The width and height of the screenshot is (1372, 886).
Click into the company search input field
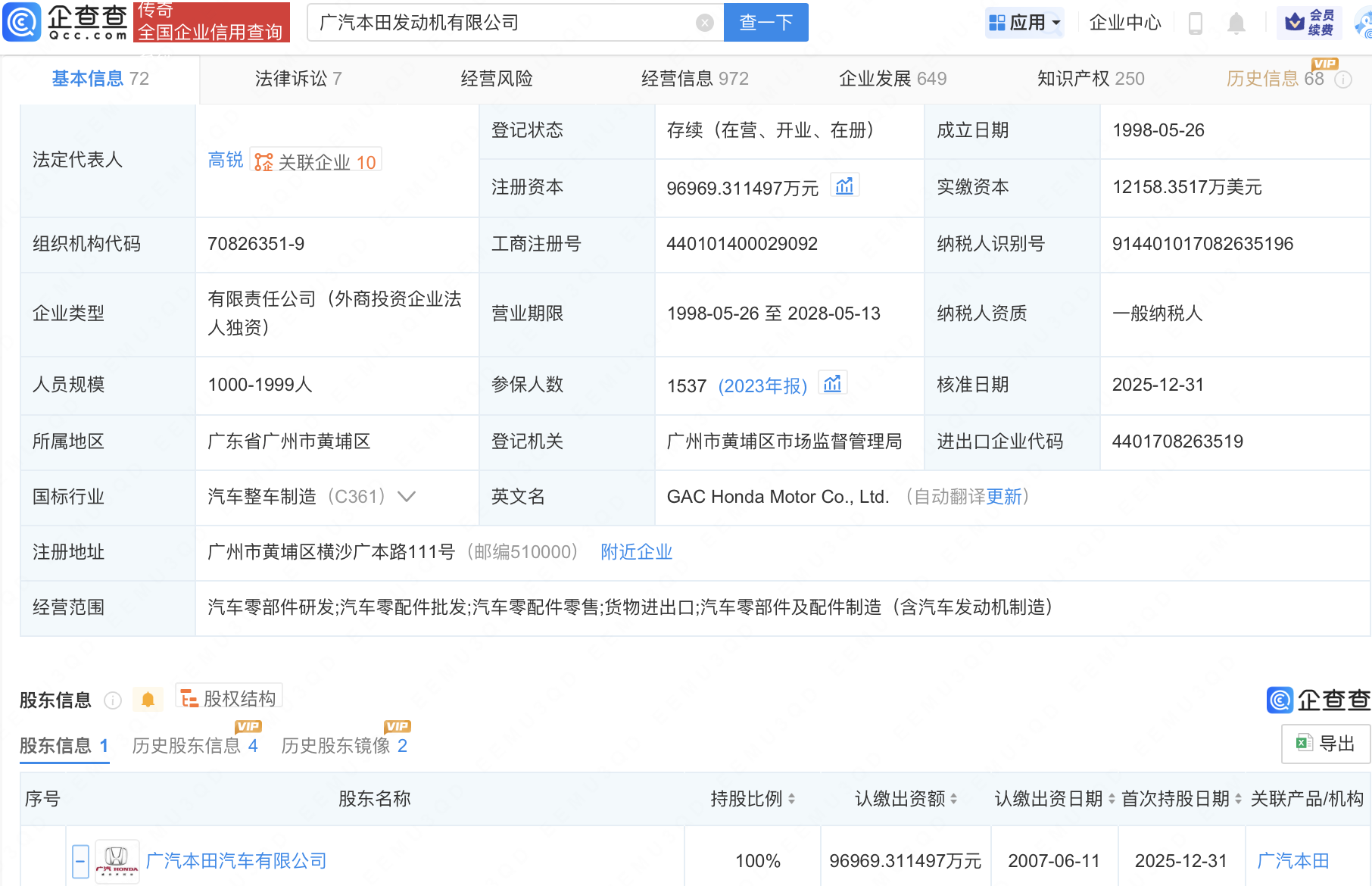point(500,23)
